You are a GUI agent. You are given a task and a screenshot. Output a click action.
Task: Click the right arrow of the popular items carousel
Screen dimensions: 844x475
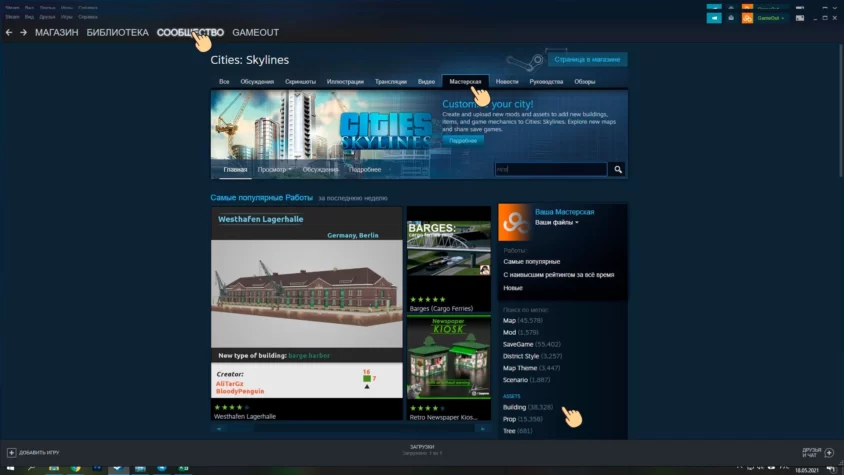point(483,429)
